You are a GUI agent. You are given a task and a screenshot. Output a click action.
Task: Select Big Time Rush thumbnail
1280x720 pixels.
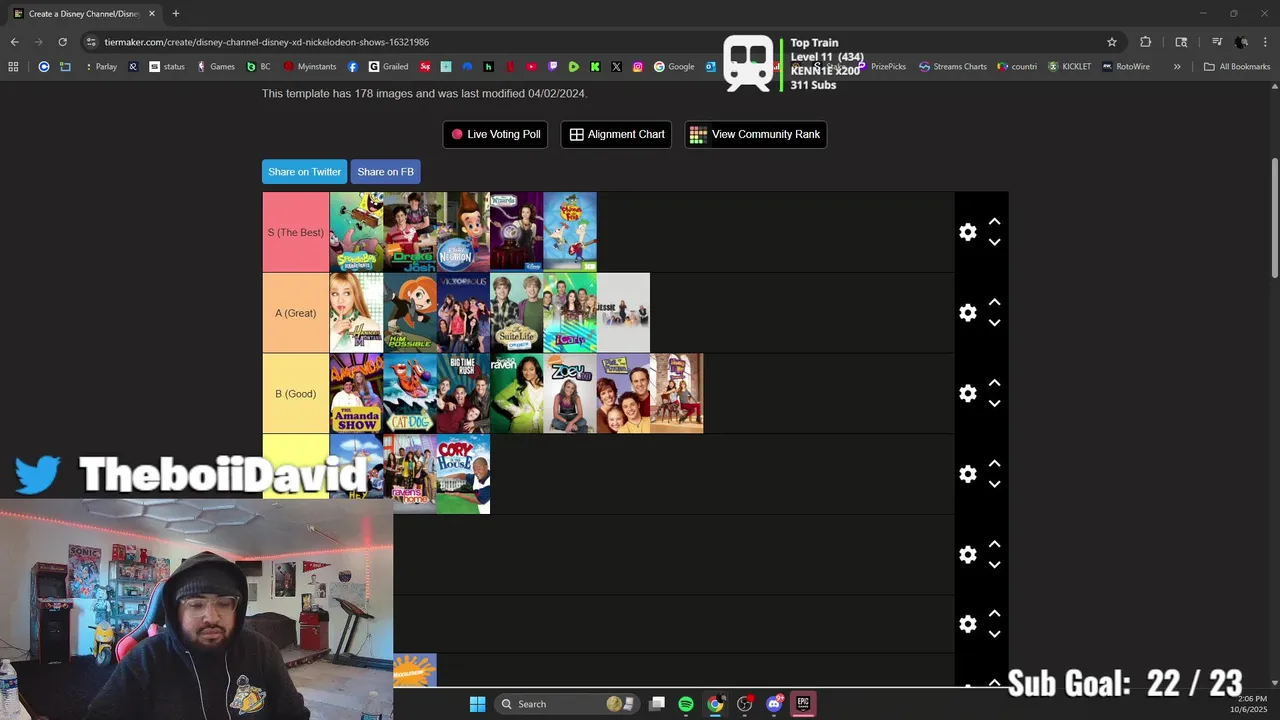[x=463, y=393]
